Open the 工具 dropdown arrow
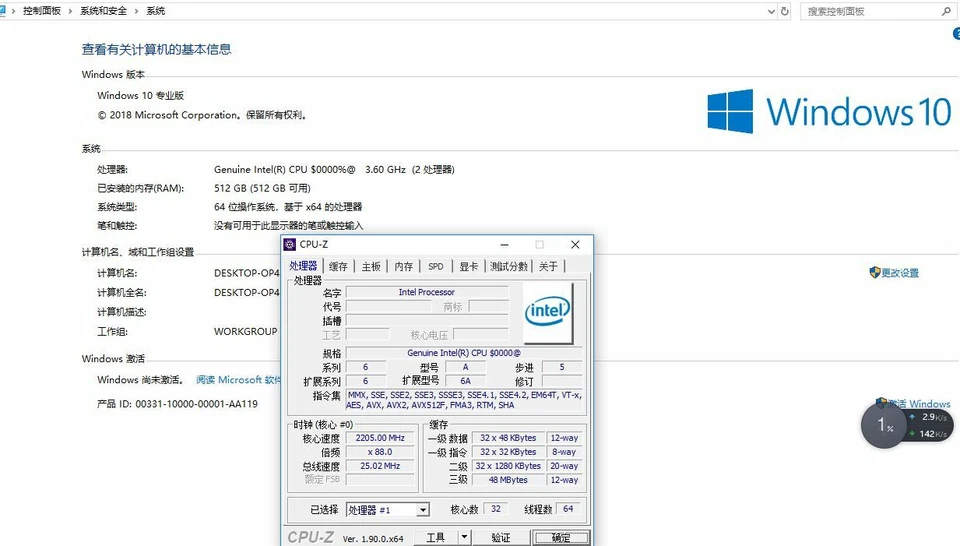The height and width of the screenshot is (546, 960). (x=464, y=537)
